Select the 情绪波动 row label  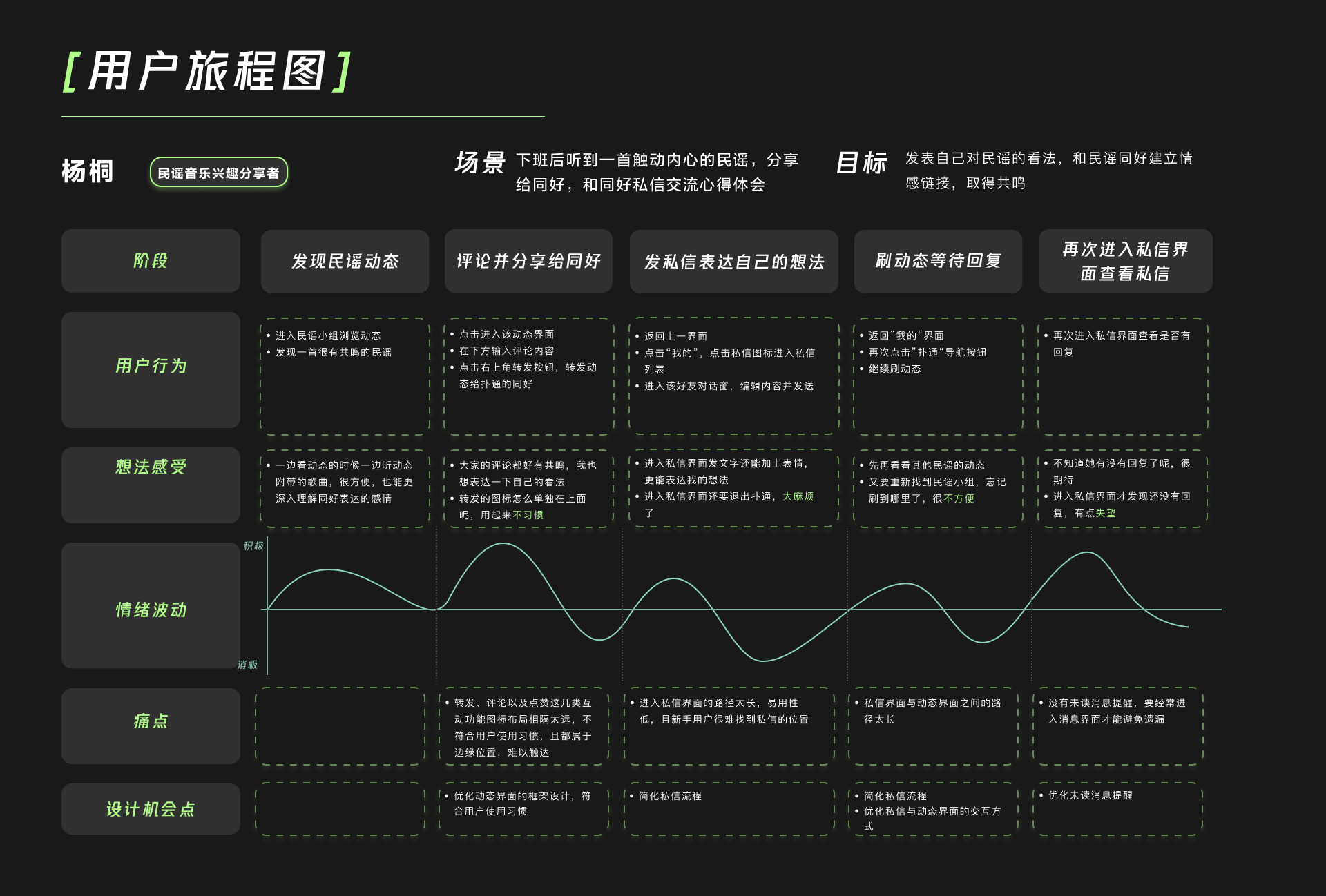click(x=151, y=610)
